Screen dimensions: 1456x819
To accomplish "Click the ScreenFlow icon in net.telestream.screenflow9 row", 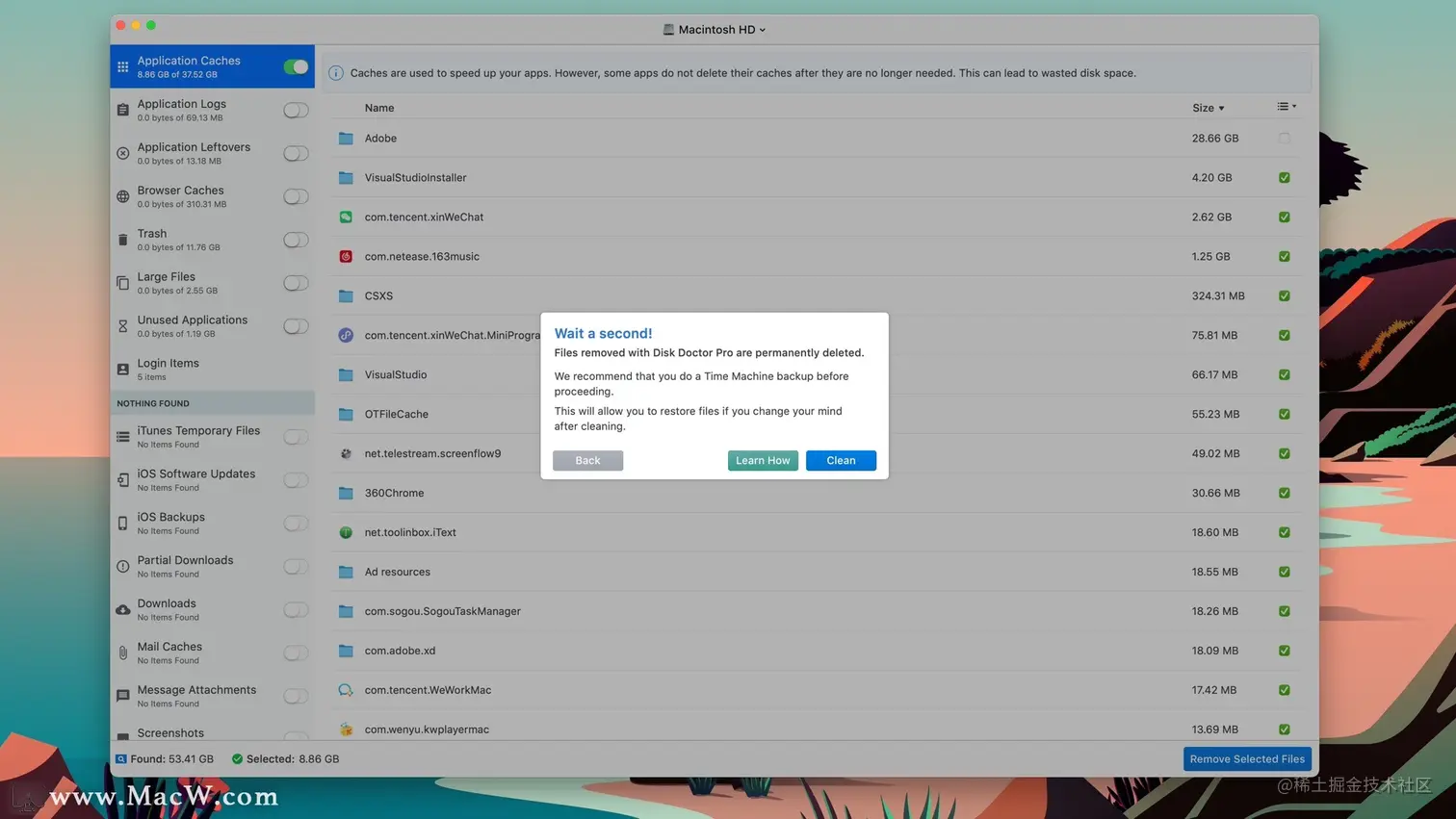I will 346,453.
